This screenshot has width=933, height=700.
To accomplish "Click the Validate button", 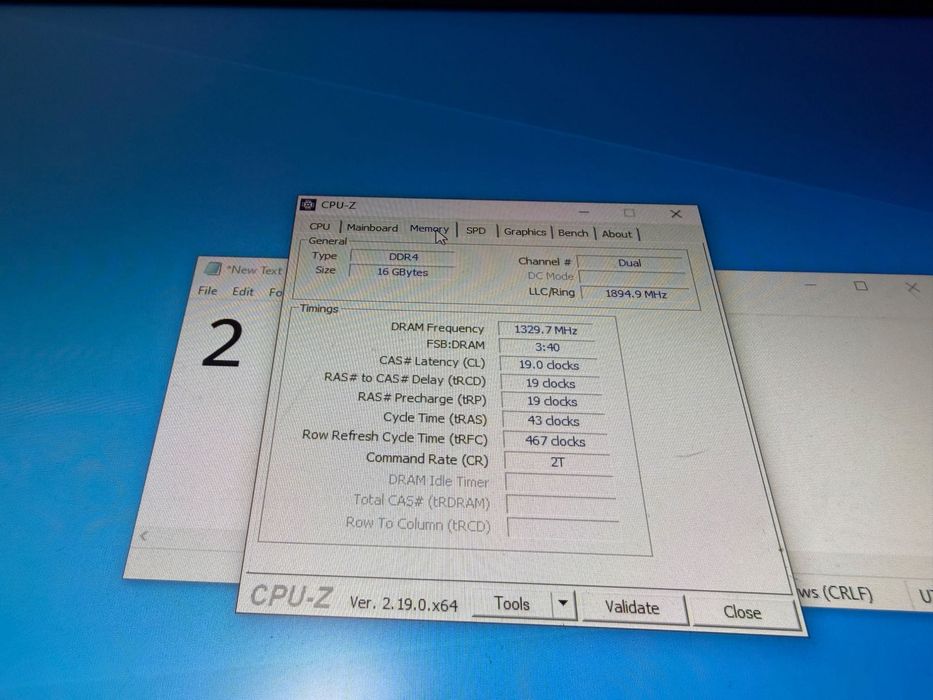I will click(x=632, y=608).
